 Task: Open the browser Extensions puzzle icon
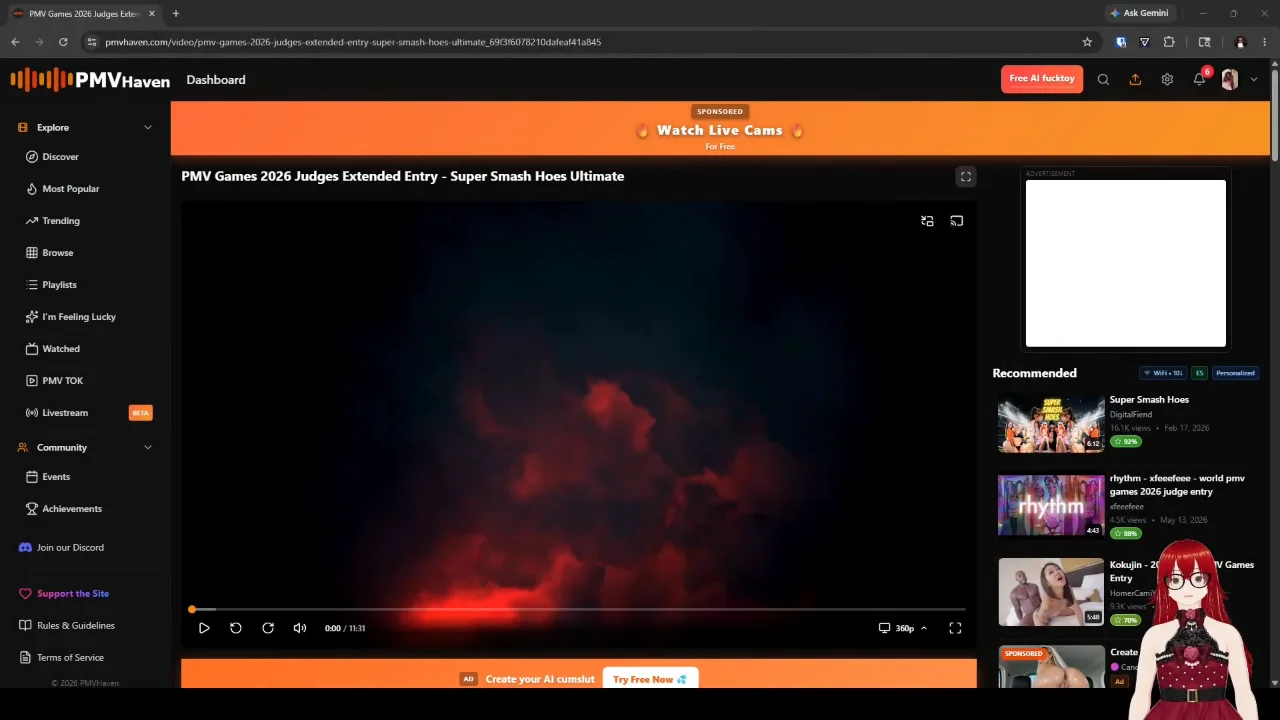(x=1169, y=42)
